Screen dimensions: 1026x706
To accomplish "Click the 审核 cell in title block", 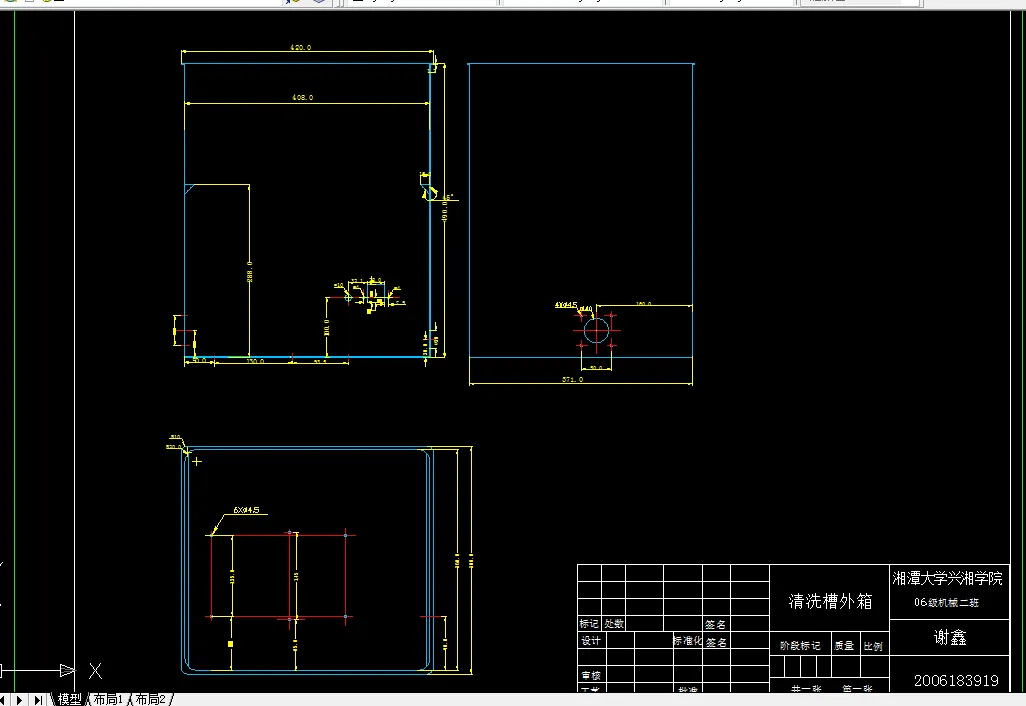I will [591, 675].
